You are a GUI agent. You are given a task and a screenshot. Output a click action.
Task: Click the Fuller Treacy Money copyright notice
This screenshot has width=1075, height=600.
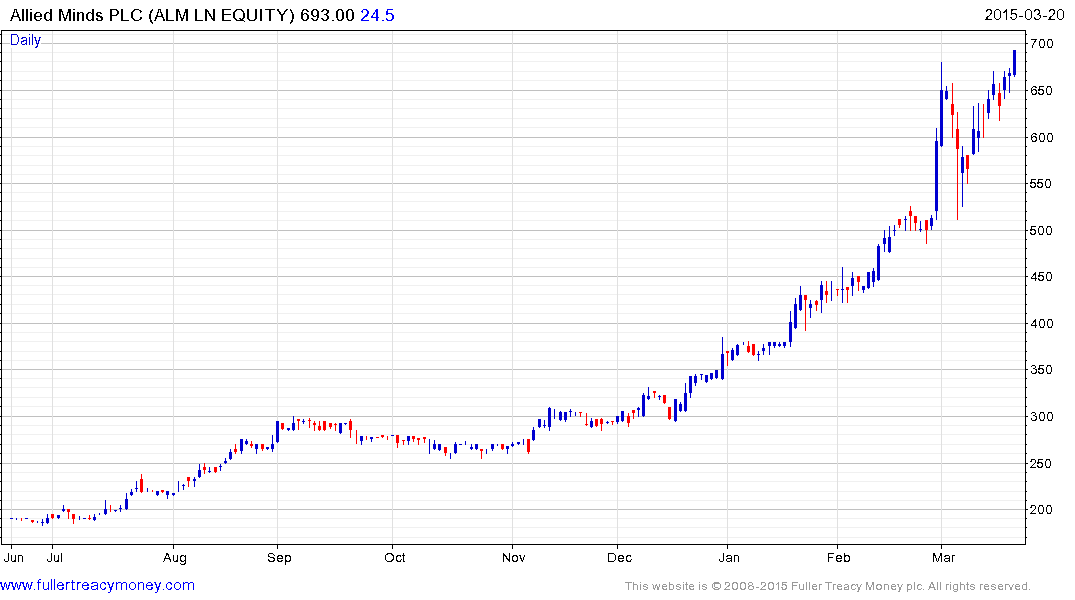coord(827,586)
